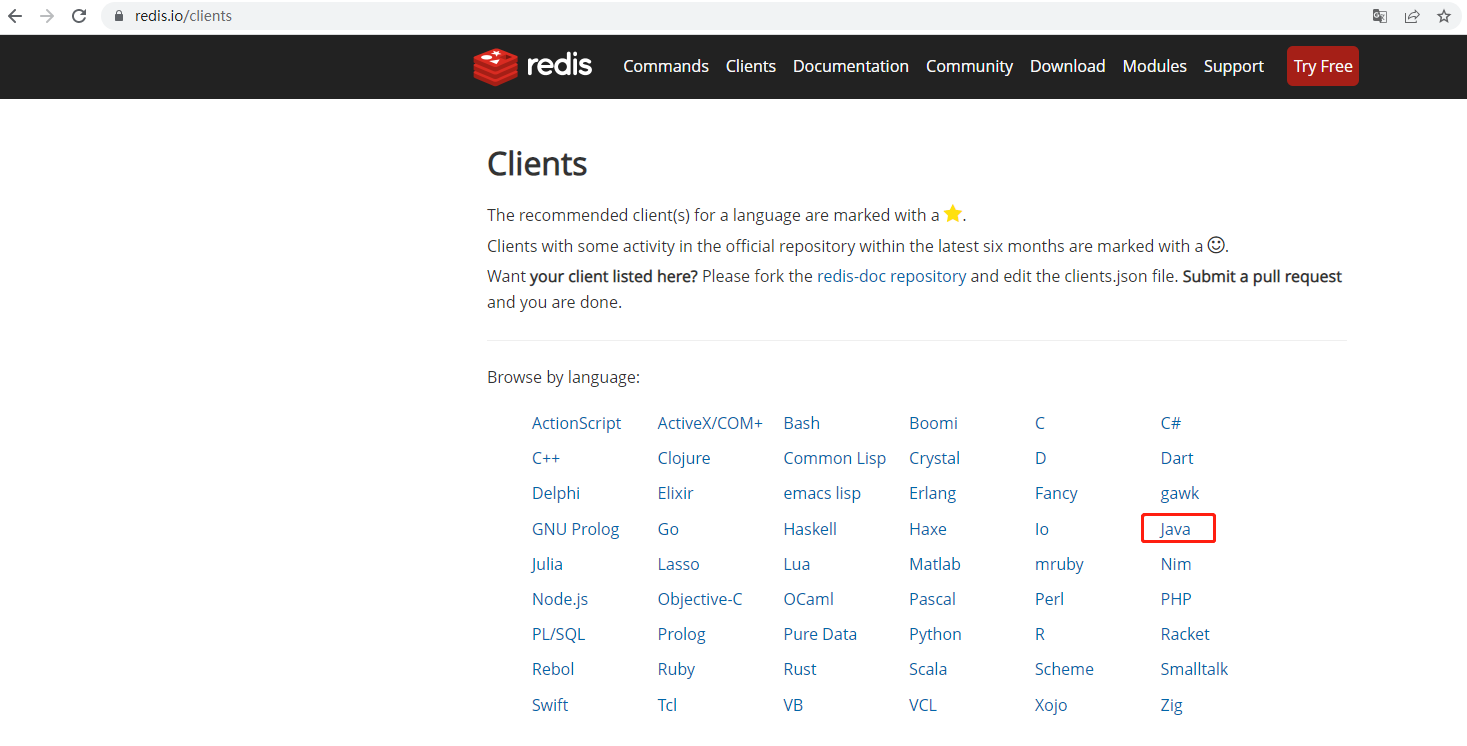Select the Node.js language link

coord(560,599)
